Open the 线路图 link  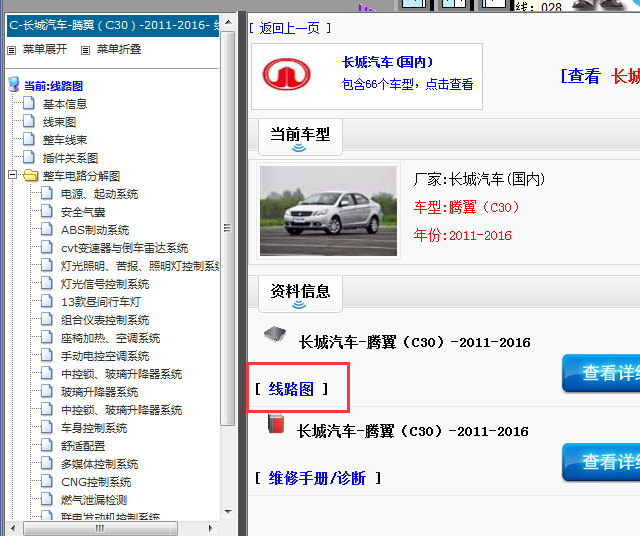coord(291,389)
